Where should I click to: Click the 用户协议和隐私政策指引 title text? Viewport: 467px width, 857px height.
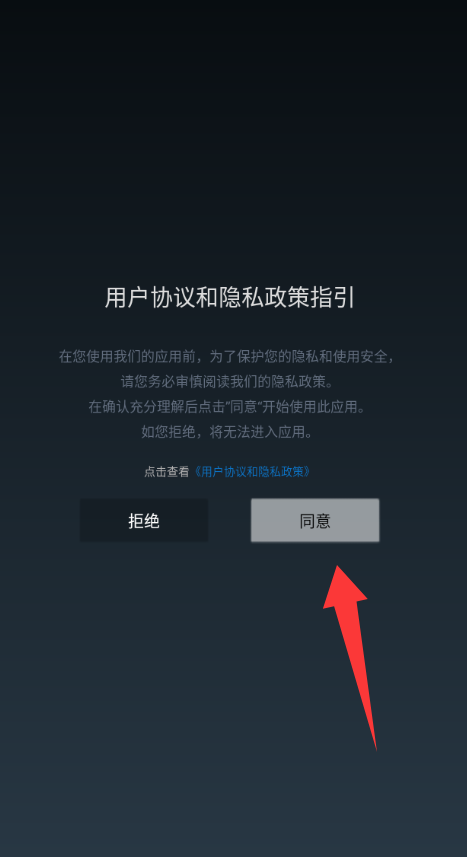[230, 298]
